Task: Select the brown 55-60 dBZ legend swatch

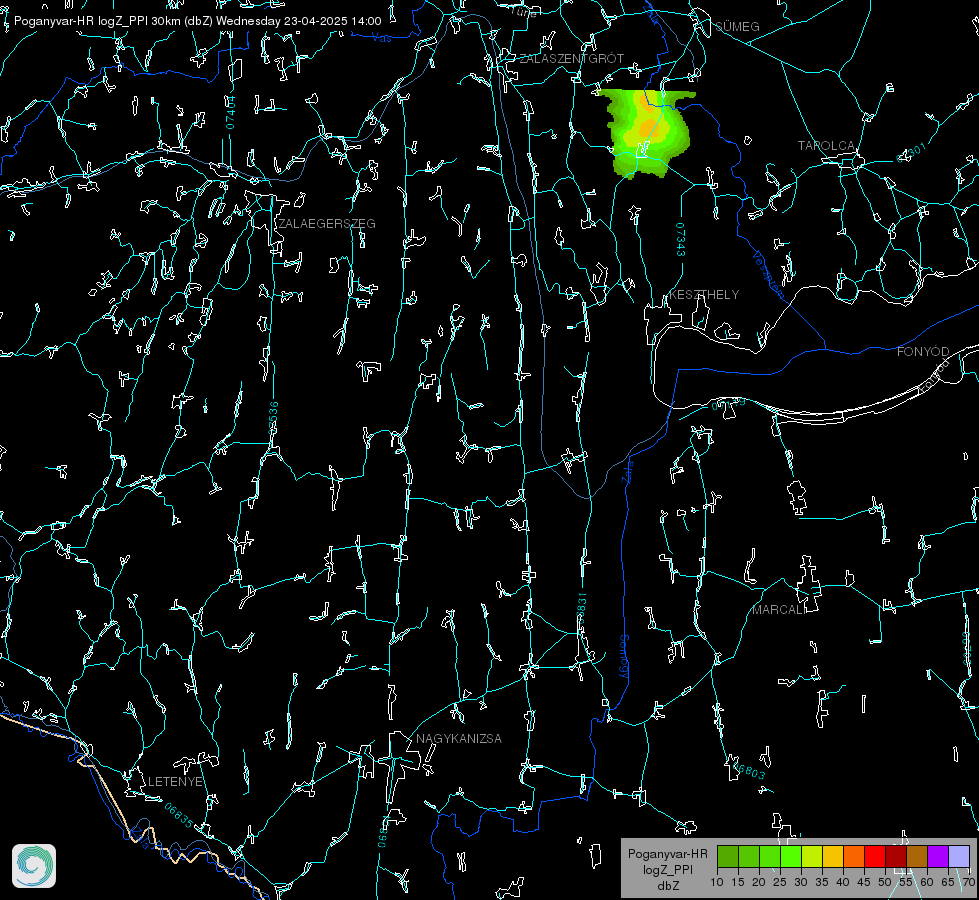Action: pos(917,856)
